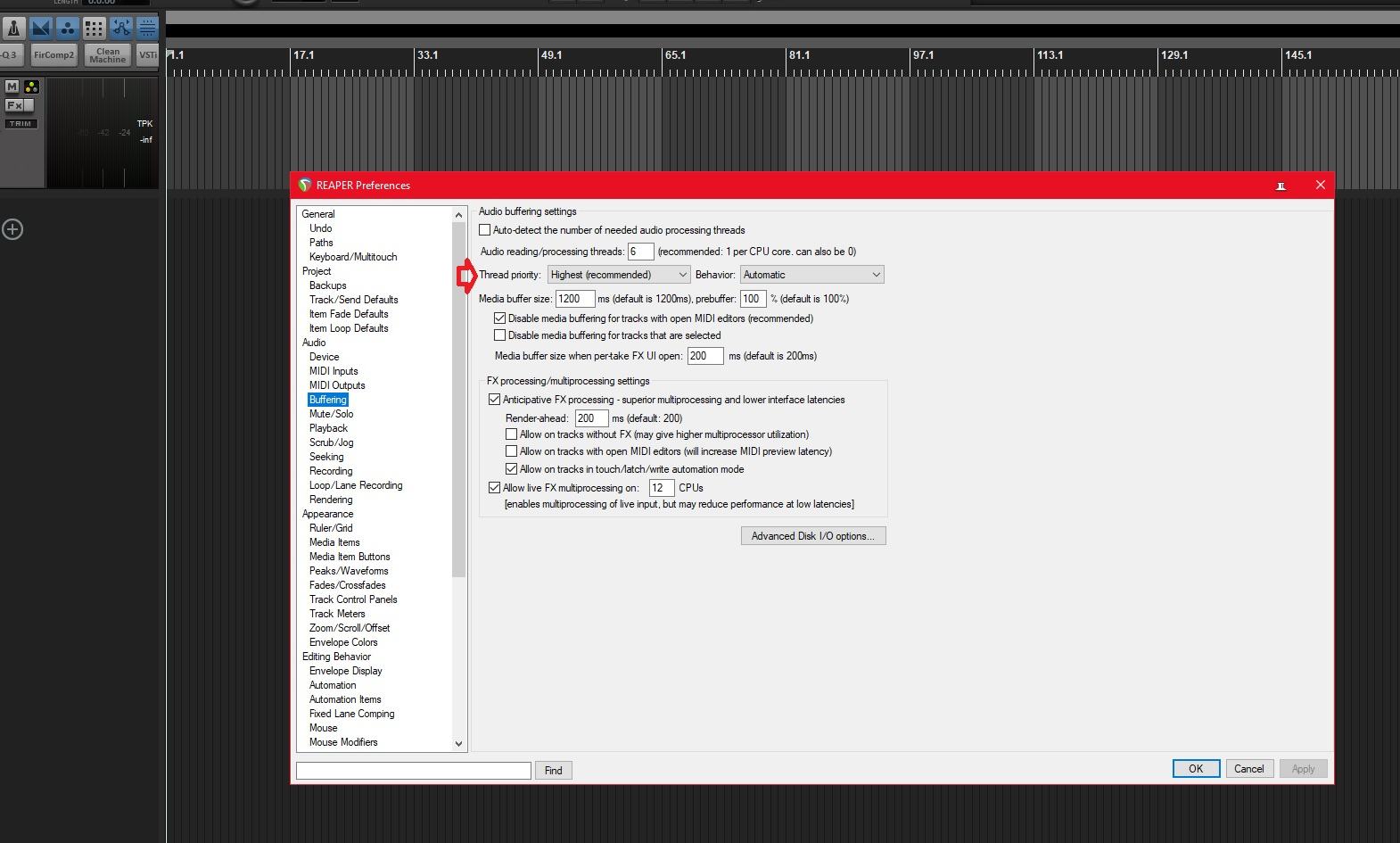Click the TRIM automation mode button
The height and width of the screenshot is (843, 1400).
point(21,123)
